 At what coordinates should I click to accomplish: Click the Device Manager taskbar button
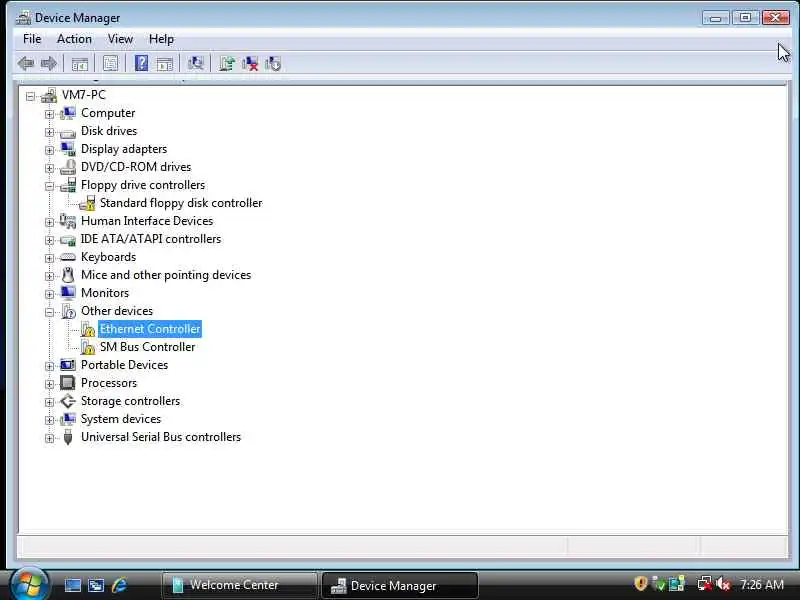point(400,585)
